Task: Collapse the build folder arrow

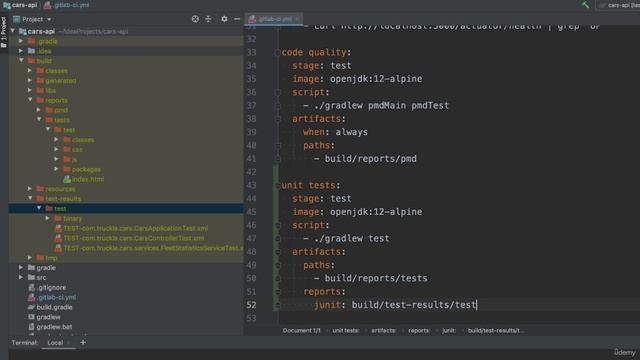Action: [x=21, y=60]
